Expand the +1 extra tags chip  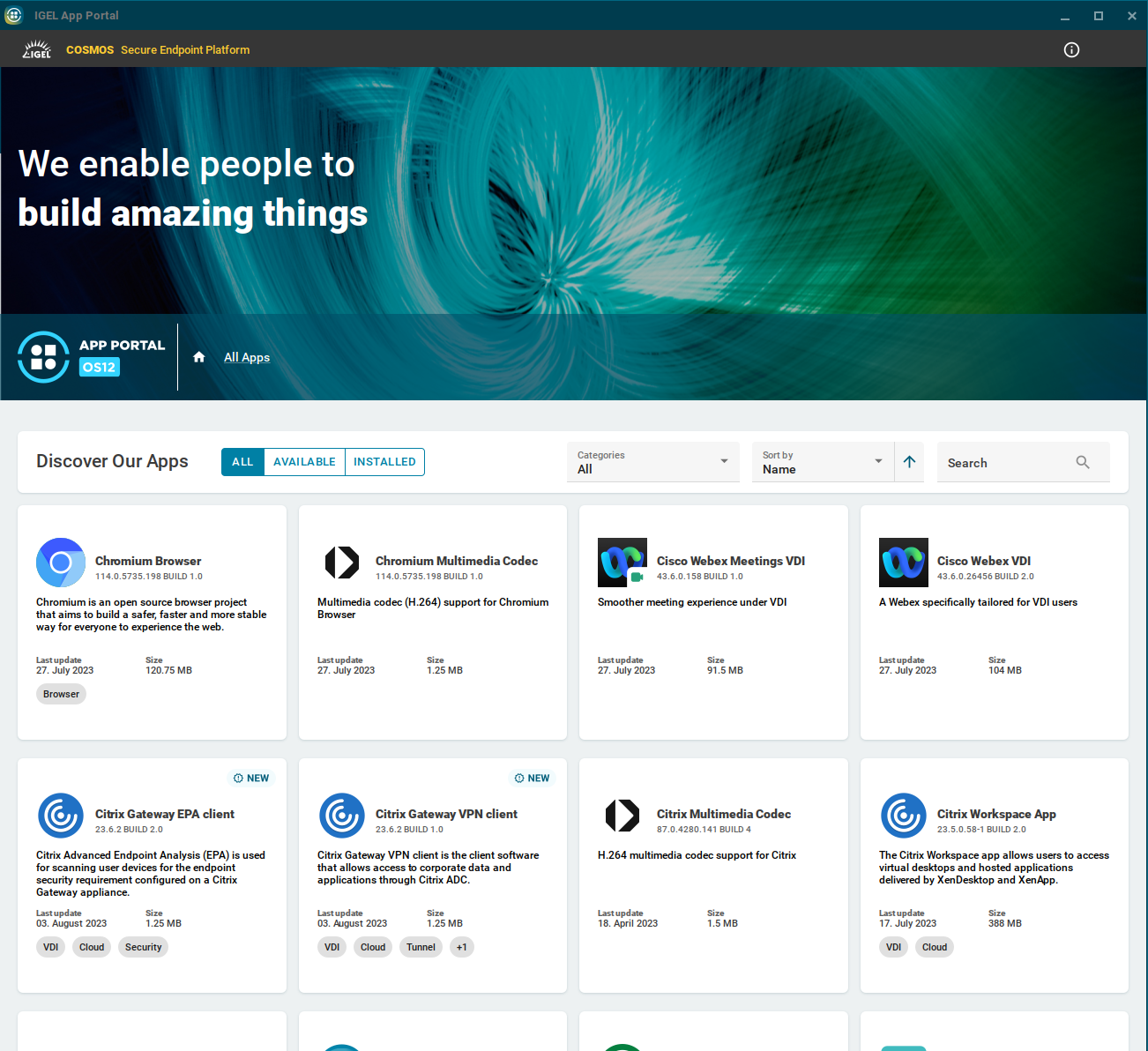(461, 947)
